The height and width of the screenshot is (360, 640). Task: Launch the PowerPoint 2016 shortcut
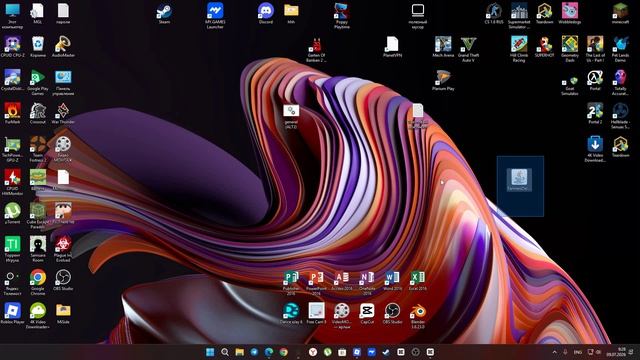(x=316, y=282)
